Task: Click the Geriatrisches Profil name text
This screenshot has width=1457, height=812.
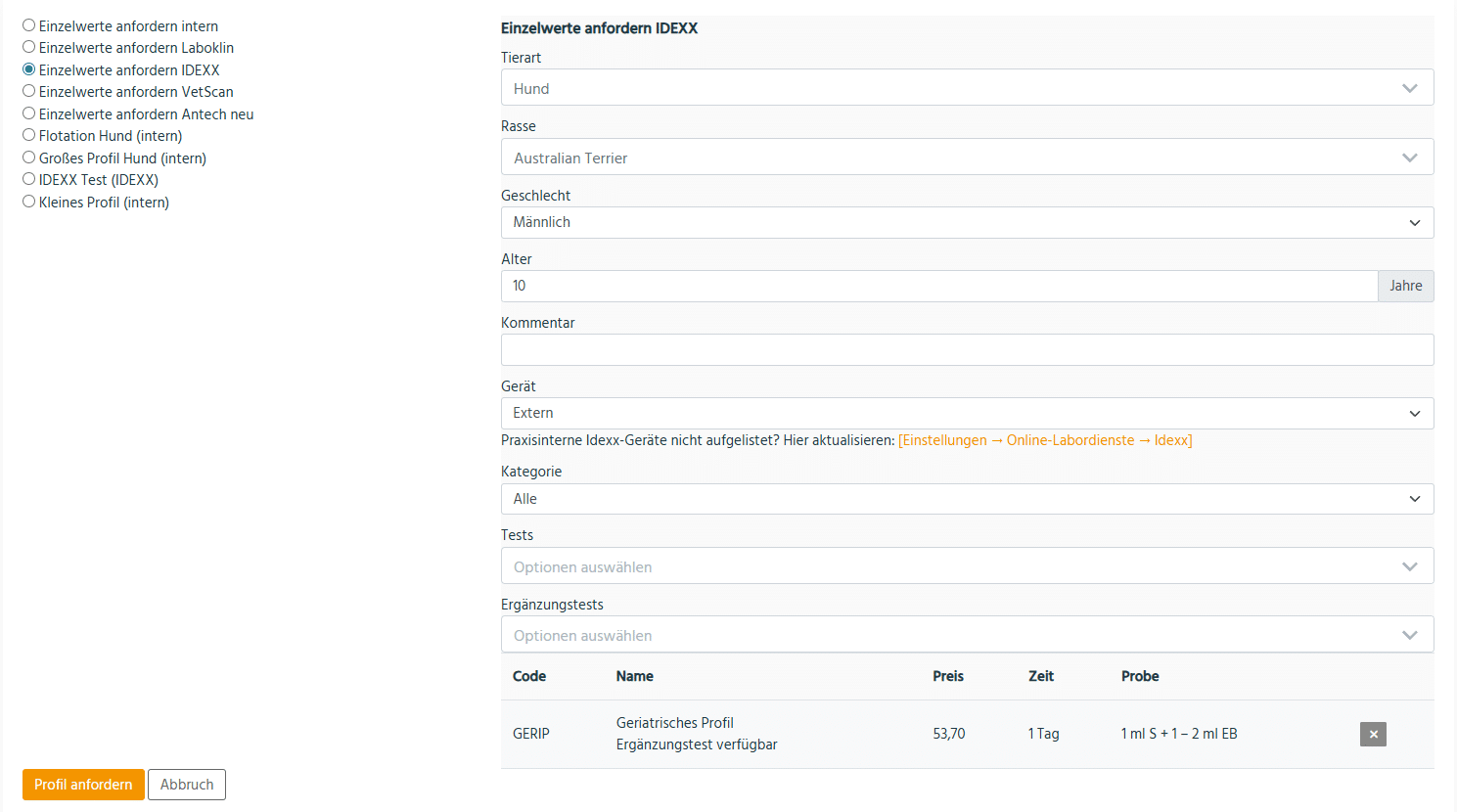Action: (x=675, y=723)
